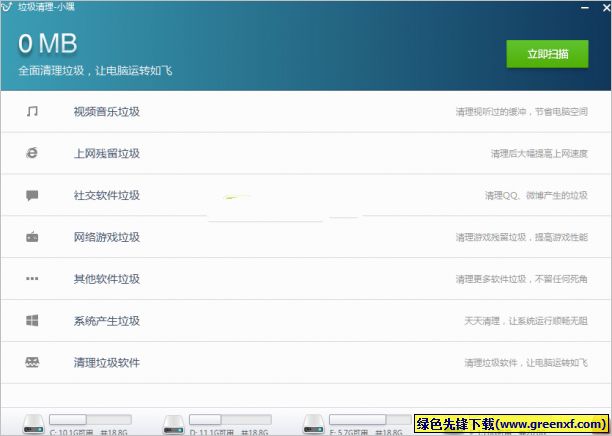Click the chat bubble icon for 社交软件垃圾
Viewport: 612px width, 436px height.
[32, 195]
